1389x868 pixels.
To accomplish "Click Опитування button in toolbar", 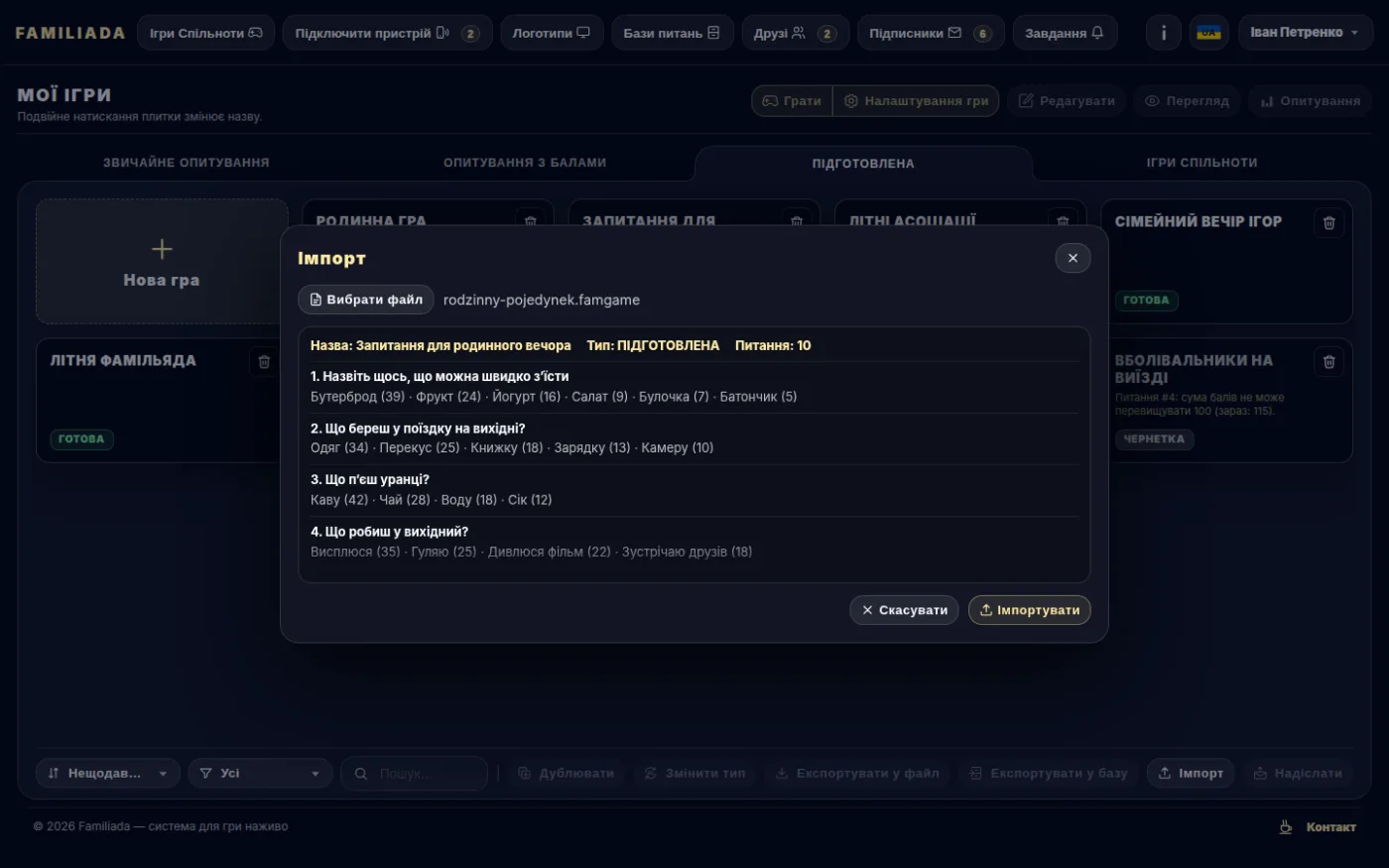I will [x=1310, y=101].
